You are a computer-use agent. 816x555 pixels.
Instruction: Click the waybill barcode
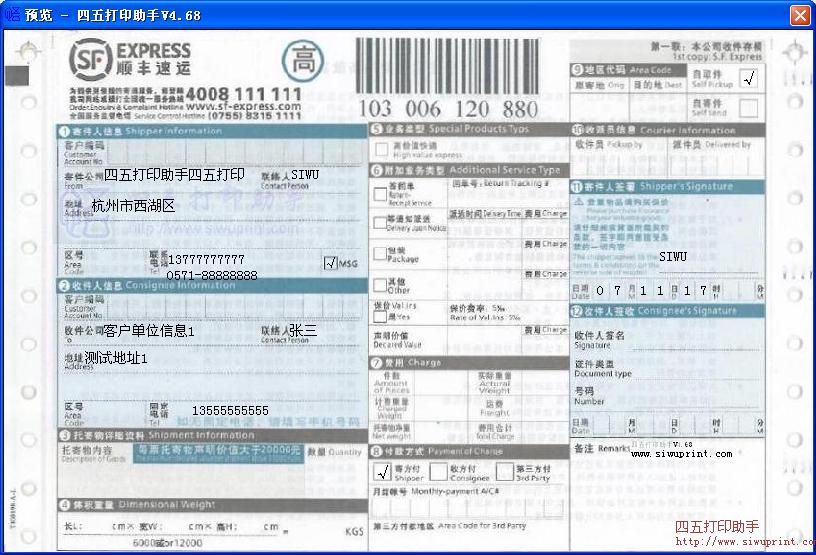[448, 66]
